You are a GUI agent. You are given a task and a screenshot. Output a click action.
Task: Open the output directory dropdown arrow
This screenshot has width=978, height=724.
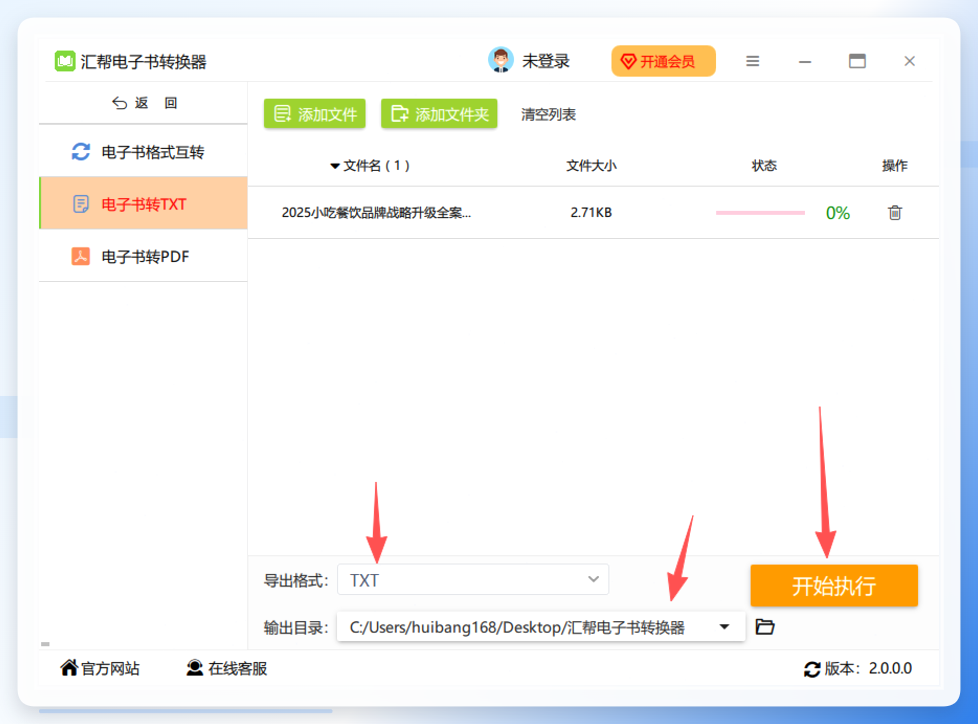click(x=724, y=627)
